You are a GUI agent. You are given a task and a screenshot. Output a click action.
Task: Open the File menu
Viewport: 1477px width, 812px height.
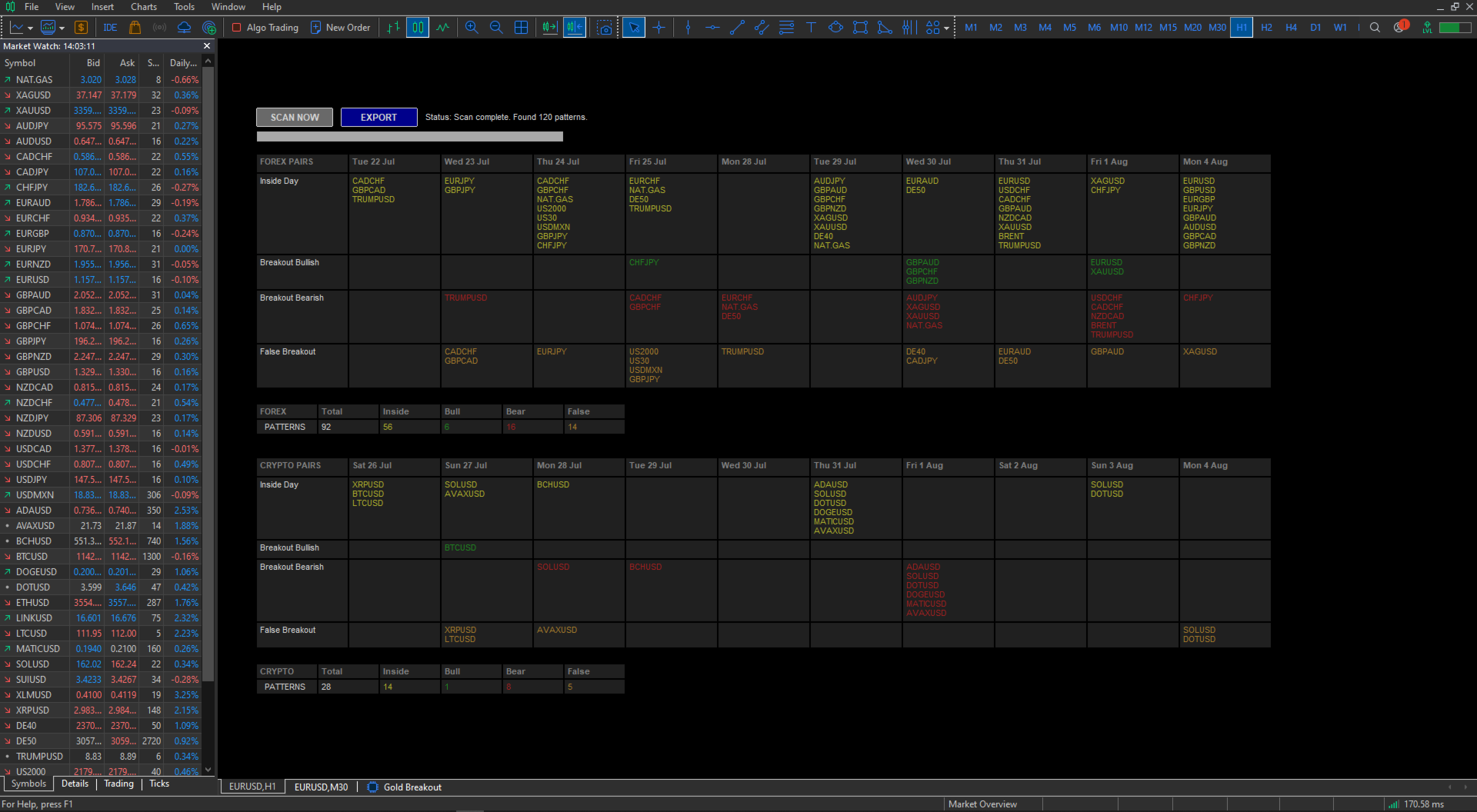coord(32,7)
